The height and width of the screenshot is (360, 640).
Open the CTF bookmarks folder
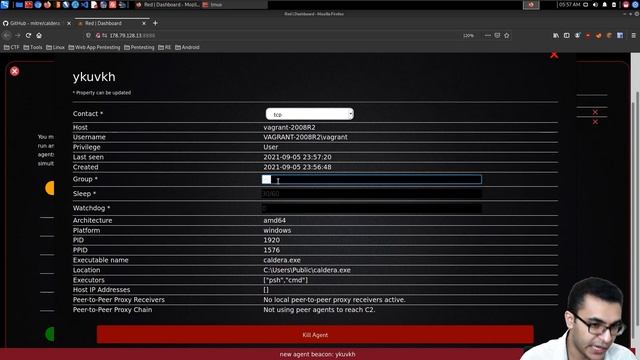[11, 47]
